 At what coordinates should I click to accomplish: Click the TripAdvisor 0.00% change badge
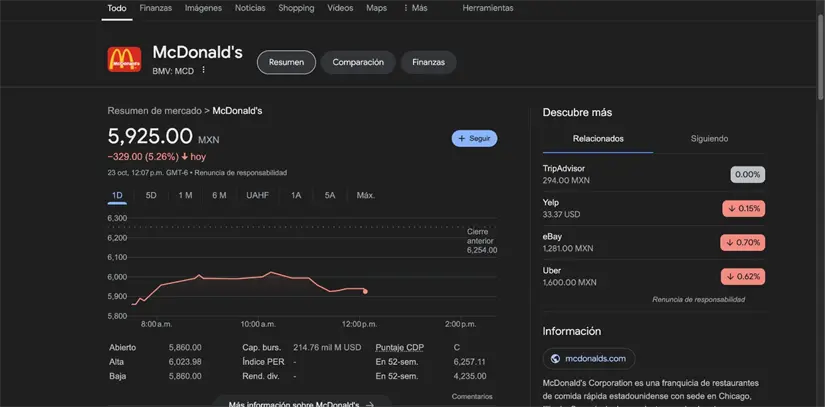[747, 174]
